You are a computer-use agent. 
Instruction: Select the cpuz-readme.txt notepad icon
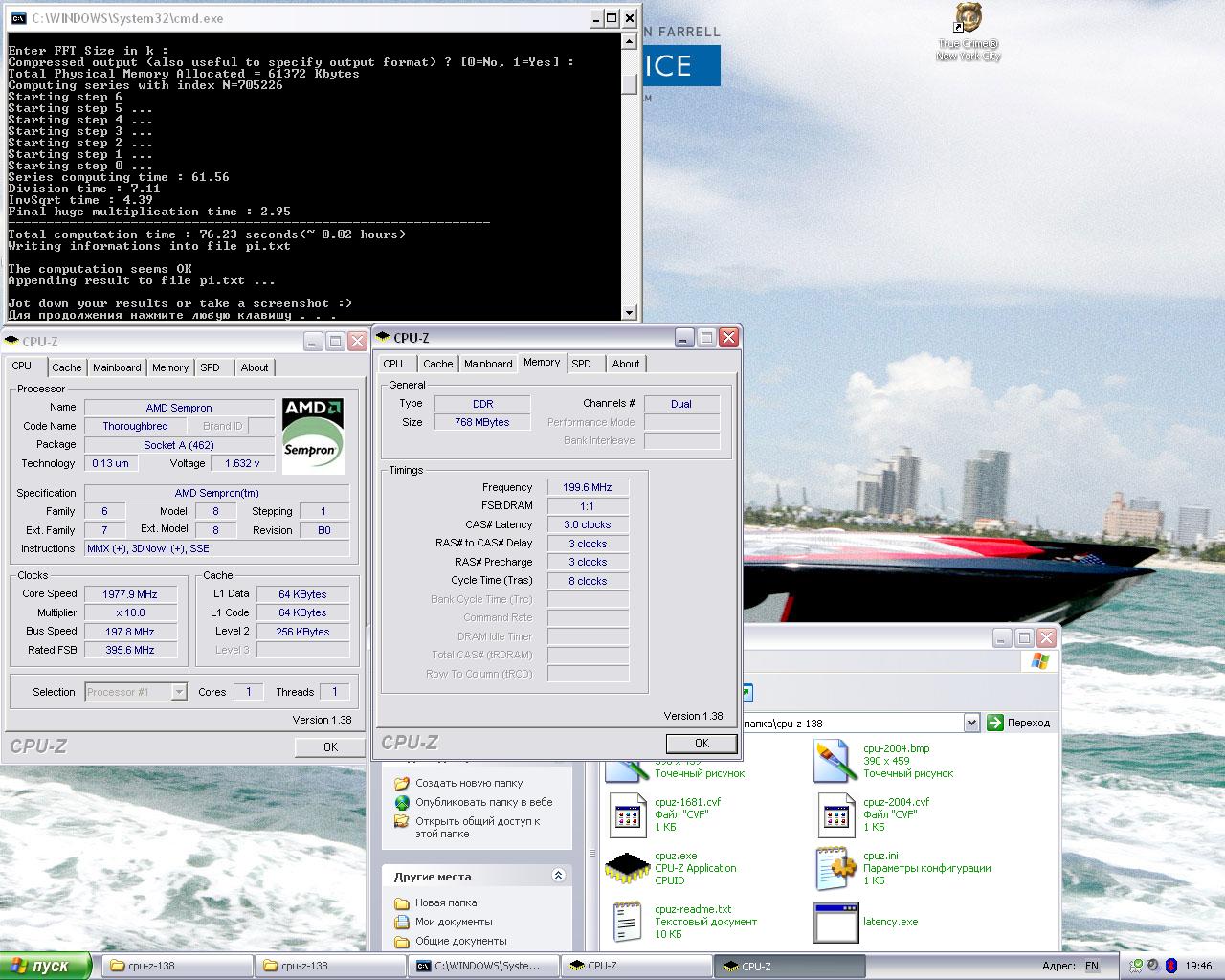coord(628,923)
